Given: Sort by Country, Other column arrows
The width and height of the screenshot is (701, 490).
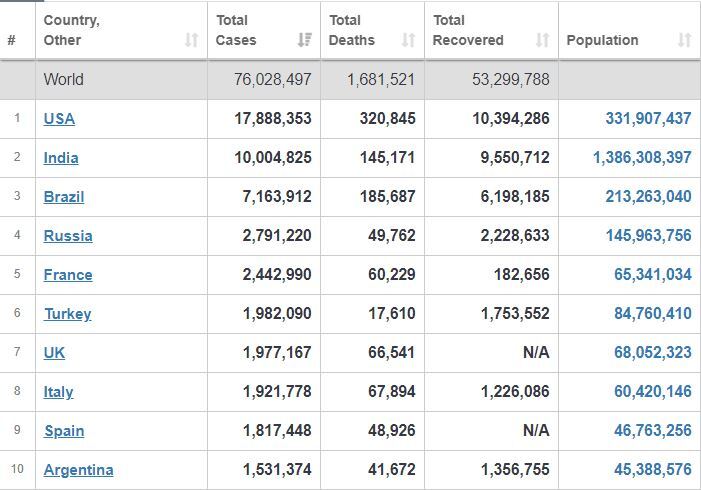Looking at the screenshot, I should [191, 40].
